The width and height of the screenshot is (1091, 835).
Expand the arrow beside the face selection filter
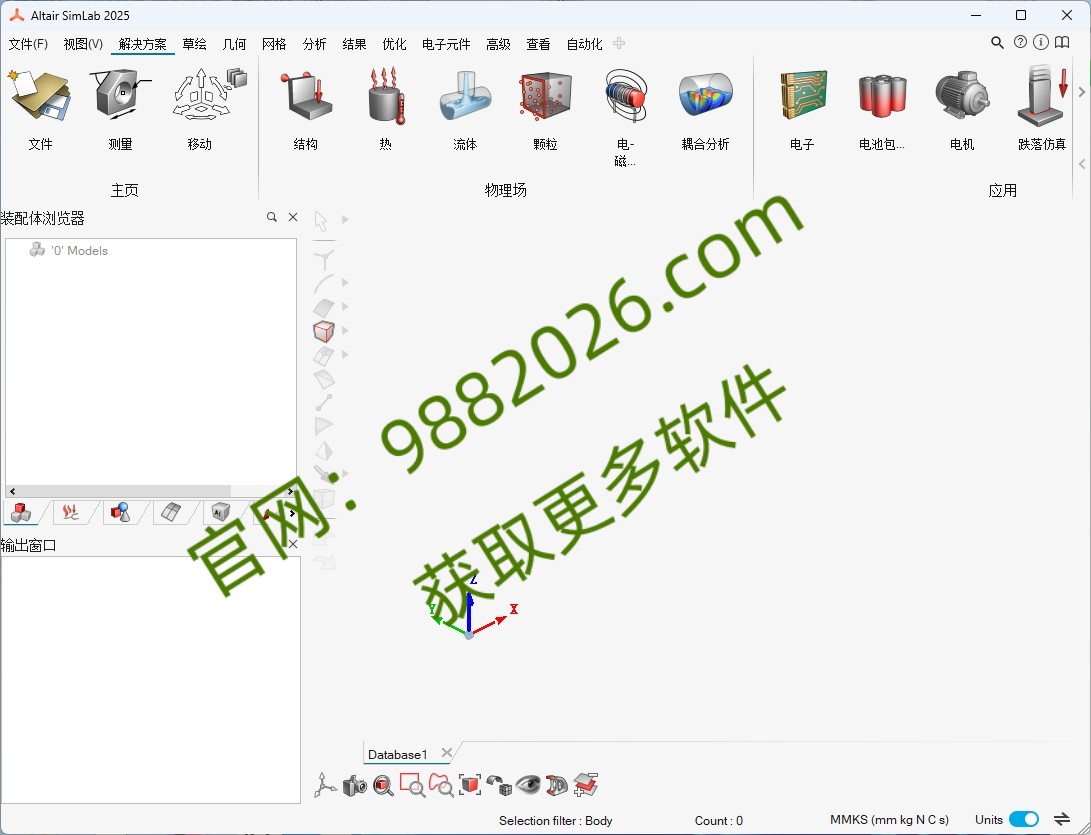345,306
